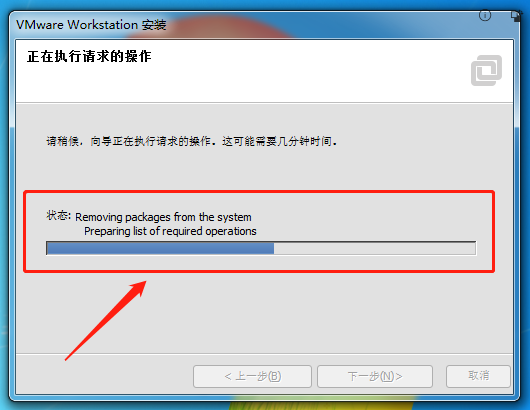Click the 下一步(N) next button
Image resolution: width=530 pixels, height=410 pixels.
click(x=375, y=376)
